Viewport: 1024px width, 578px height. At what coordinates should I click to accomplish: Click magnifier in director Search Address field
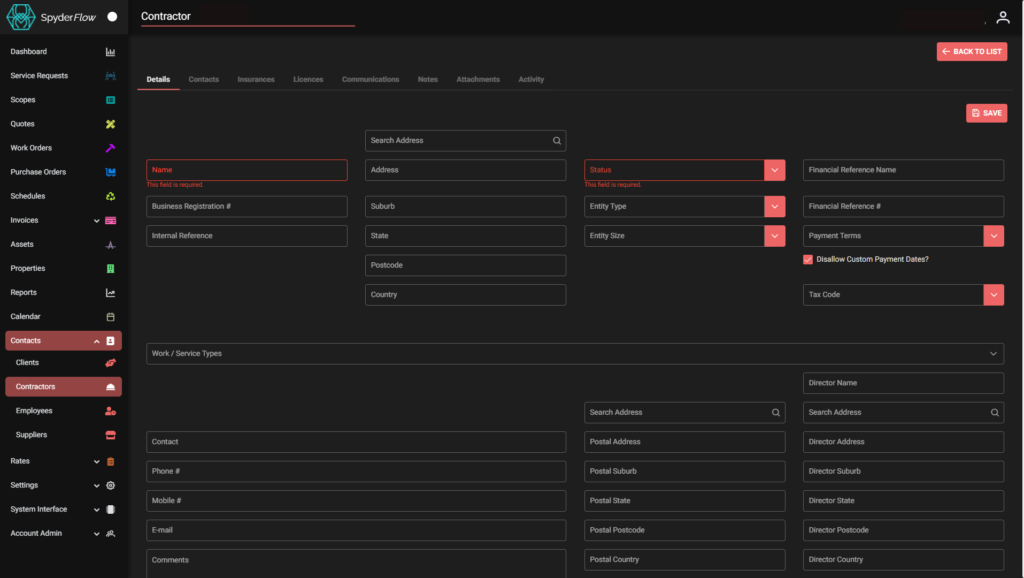994,412
